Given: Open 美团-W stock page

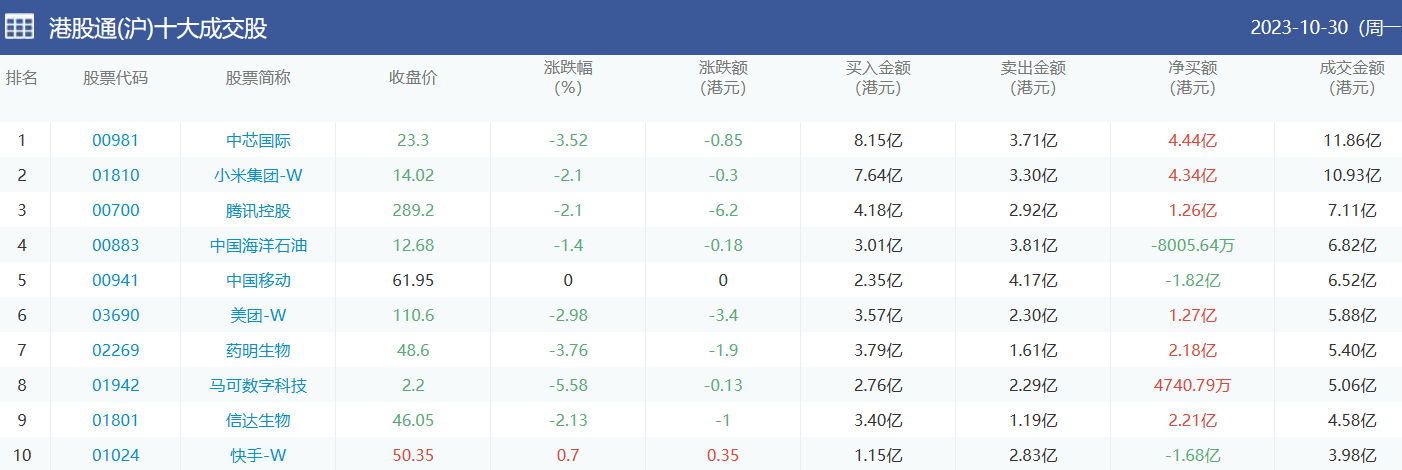Looking at the screenshot, I should pyautogui.click(x=258, y=316).
